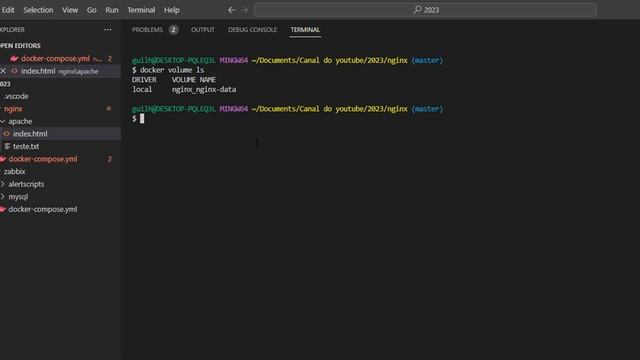Open zabbix docker-compose.yml file

(x=43, y=209)
